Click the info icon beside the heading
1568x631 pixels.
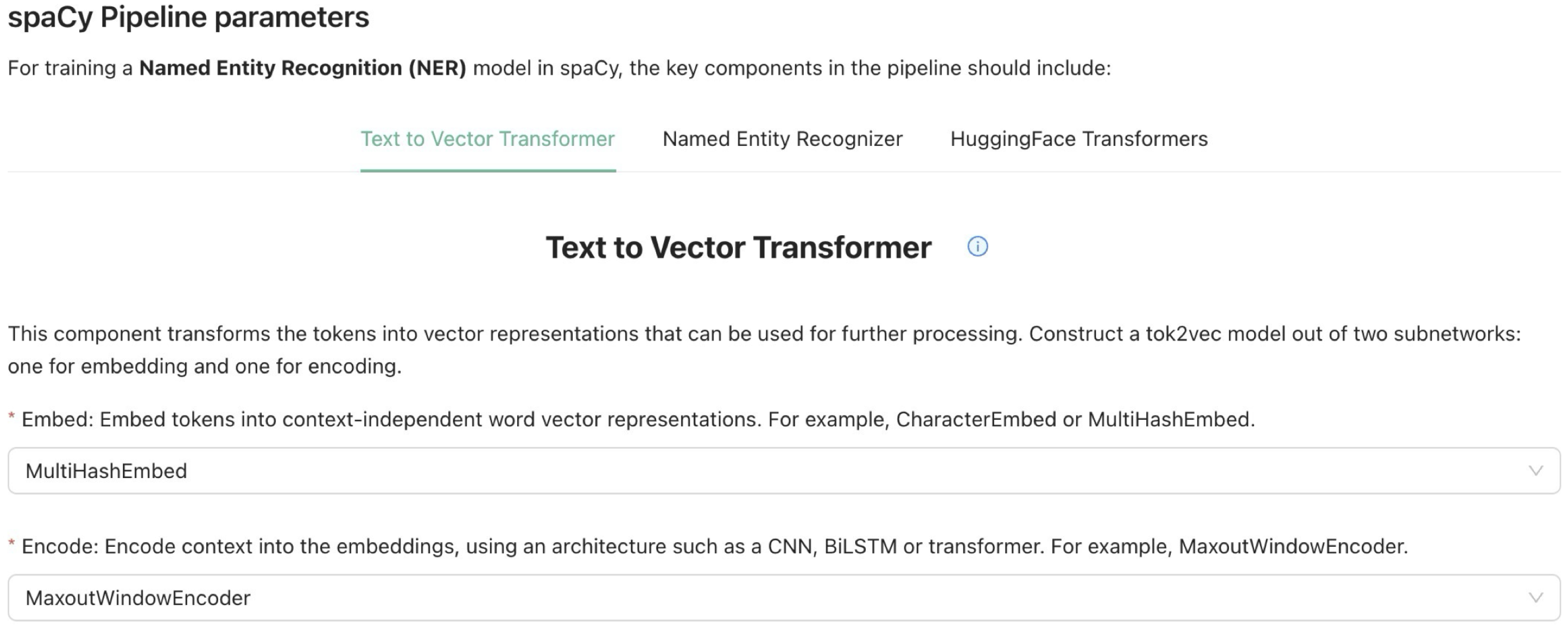(x=977, y=246)
